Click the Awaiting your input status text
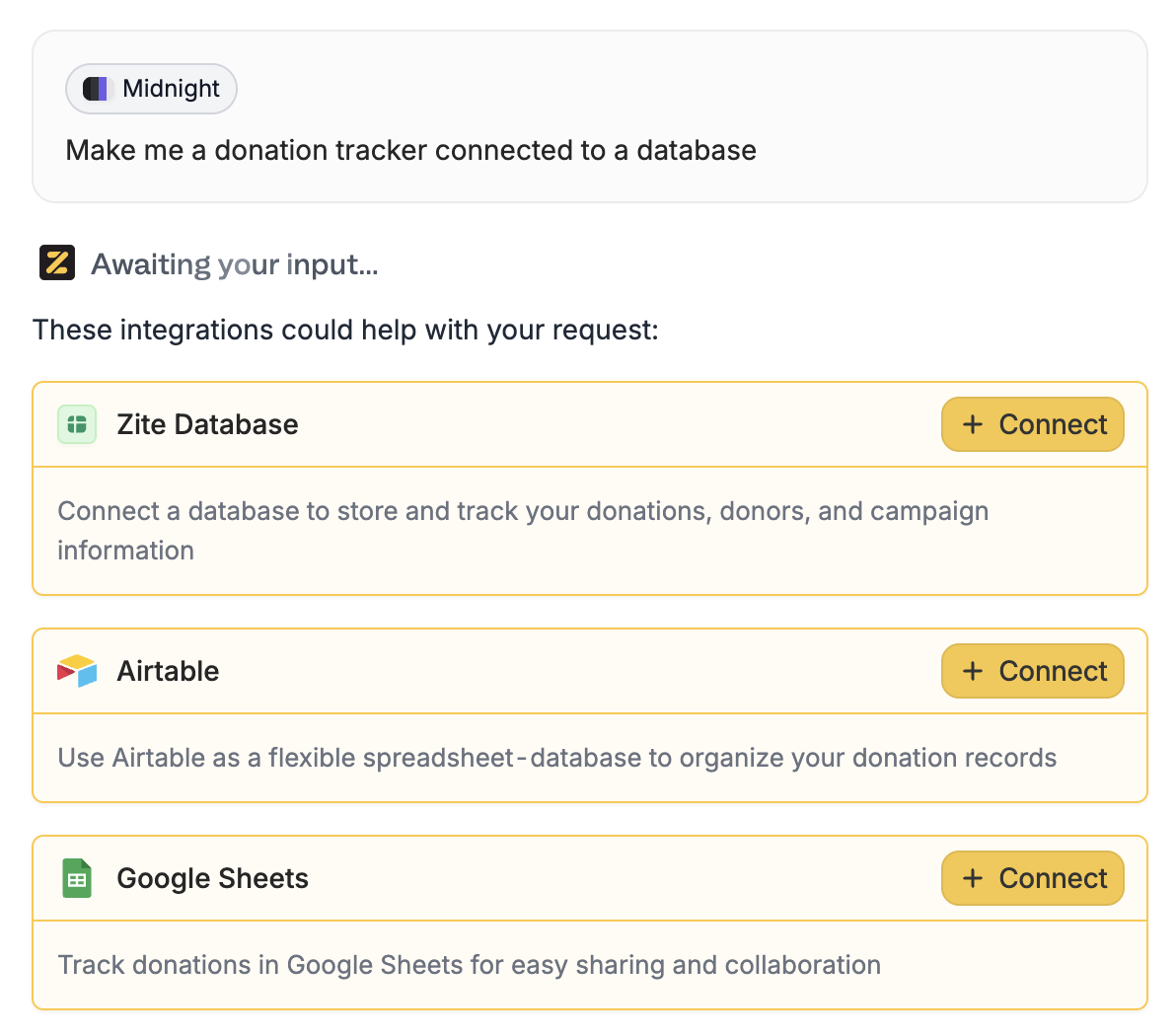 [x=234, y=263]
